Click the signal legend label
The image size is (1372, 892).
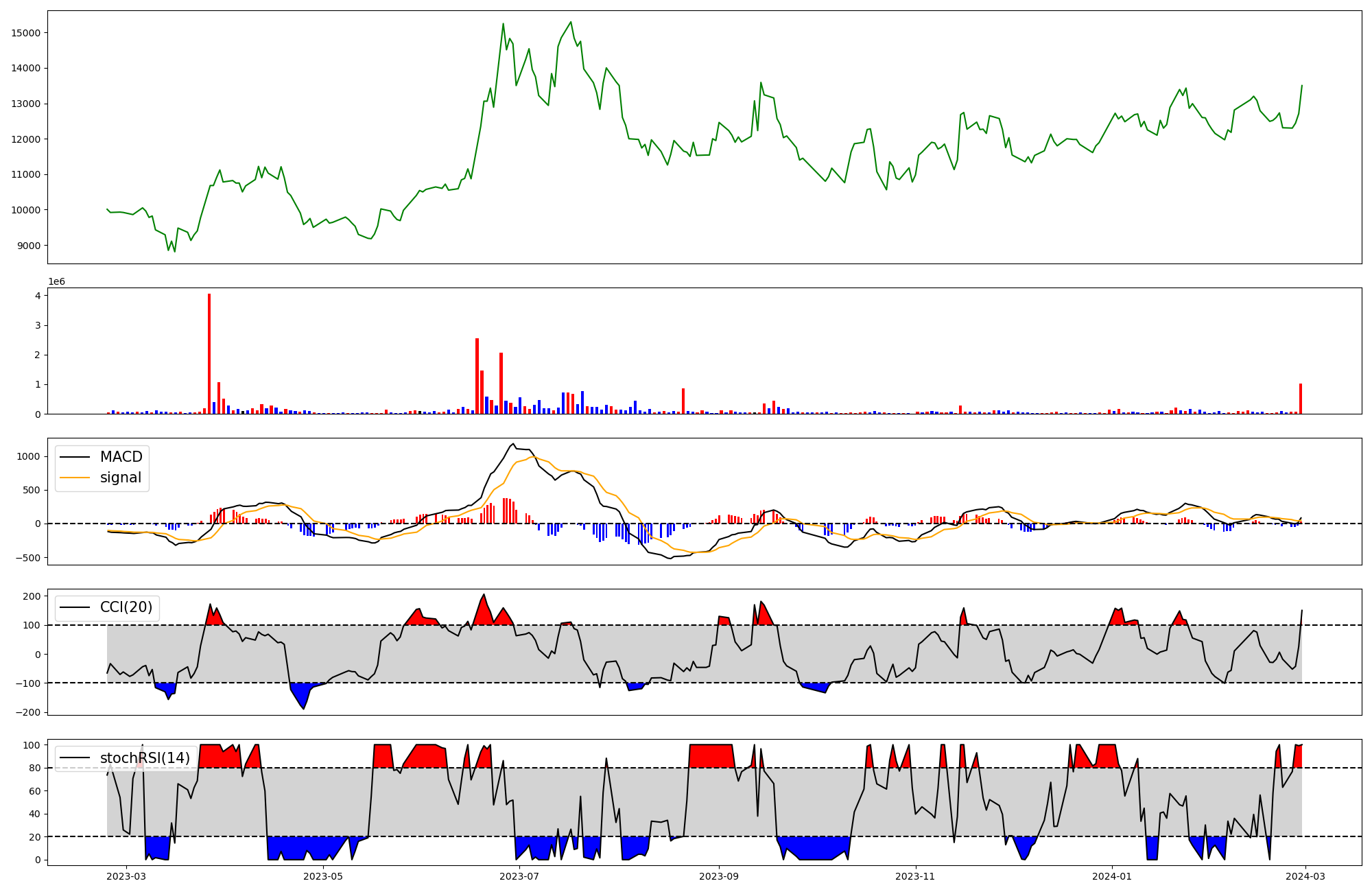[120, 478]
